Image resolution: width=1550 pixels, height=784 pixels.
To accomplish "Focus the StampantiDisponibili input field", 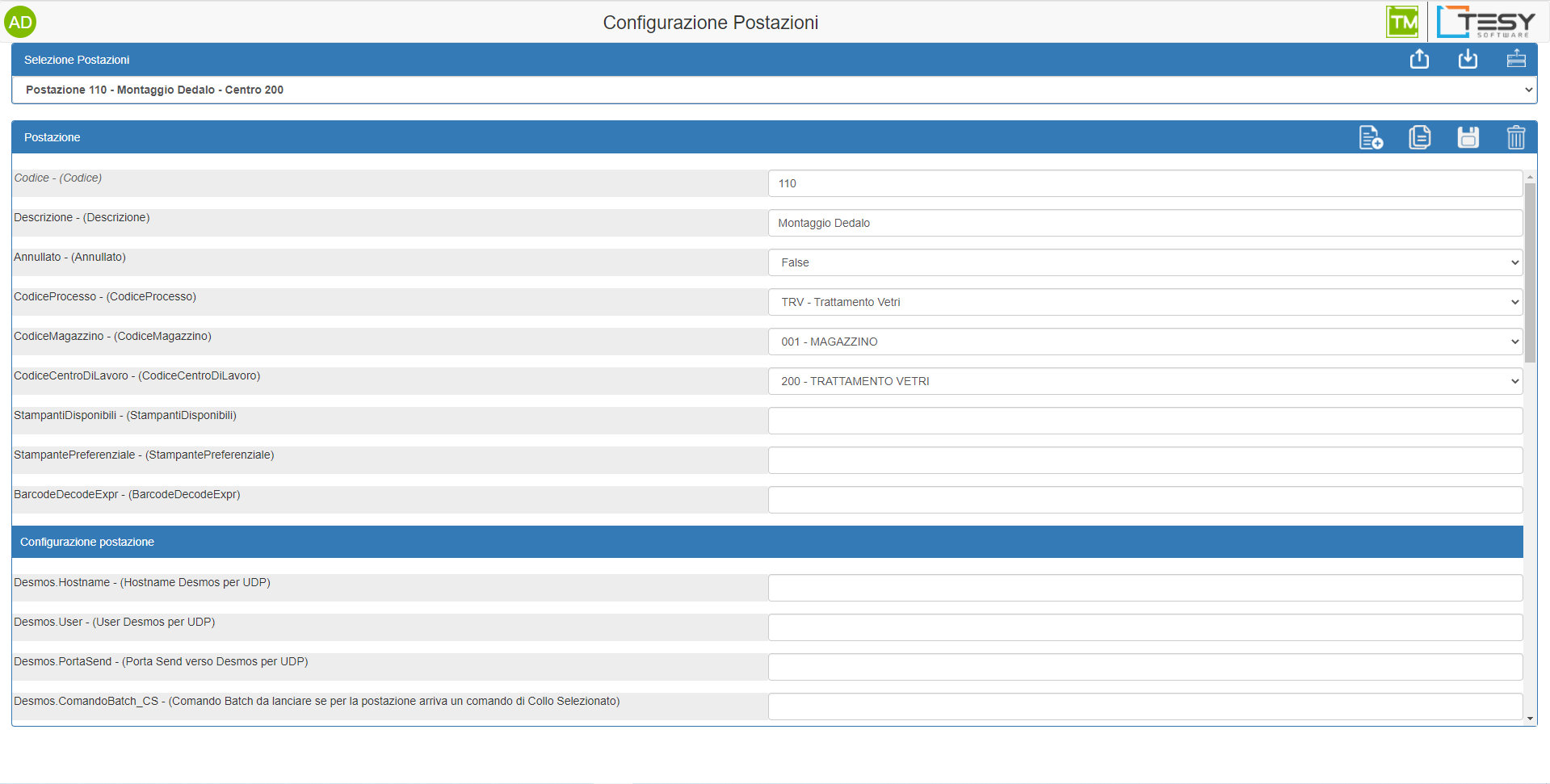I will point(1145,421).
